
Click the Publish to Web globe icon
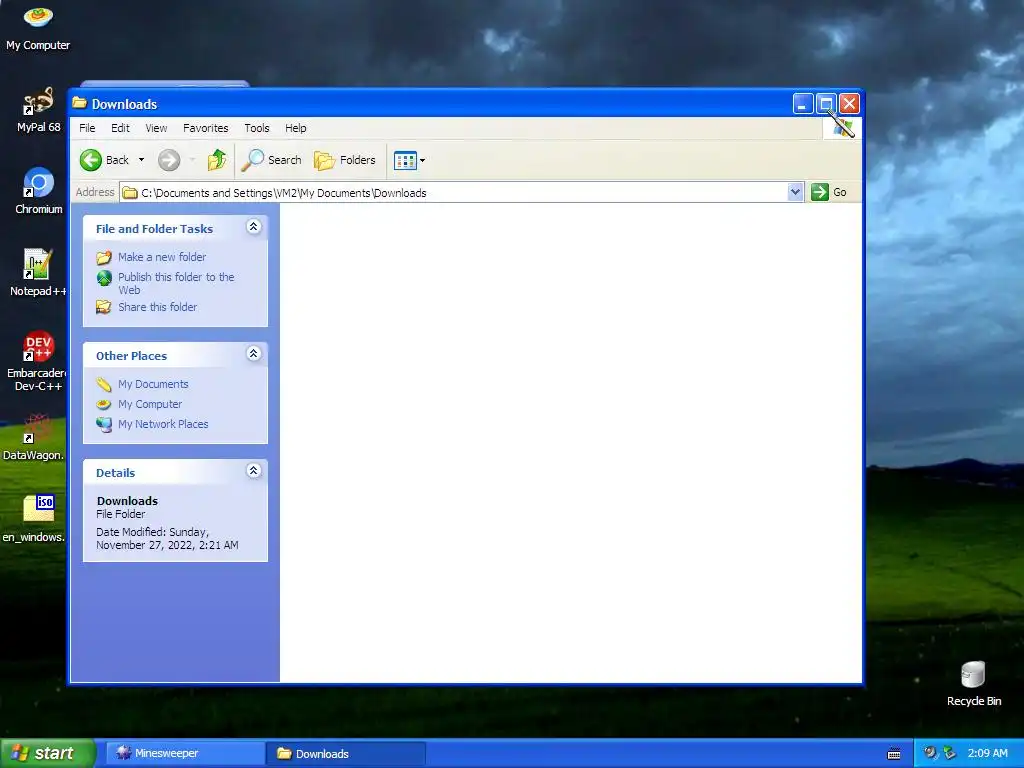point(104,278)
